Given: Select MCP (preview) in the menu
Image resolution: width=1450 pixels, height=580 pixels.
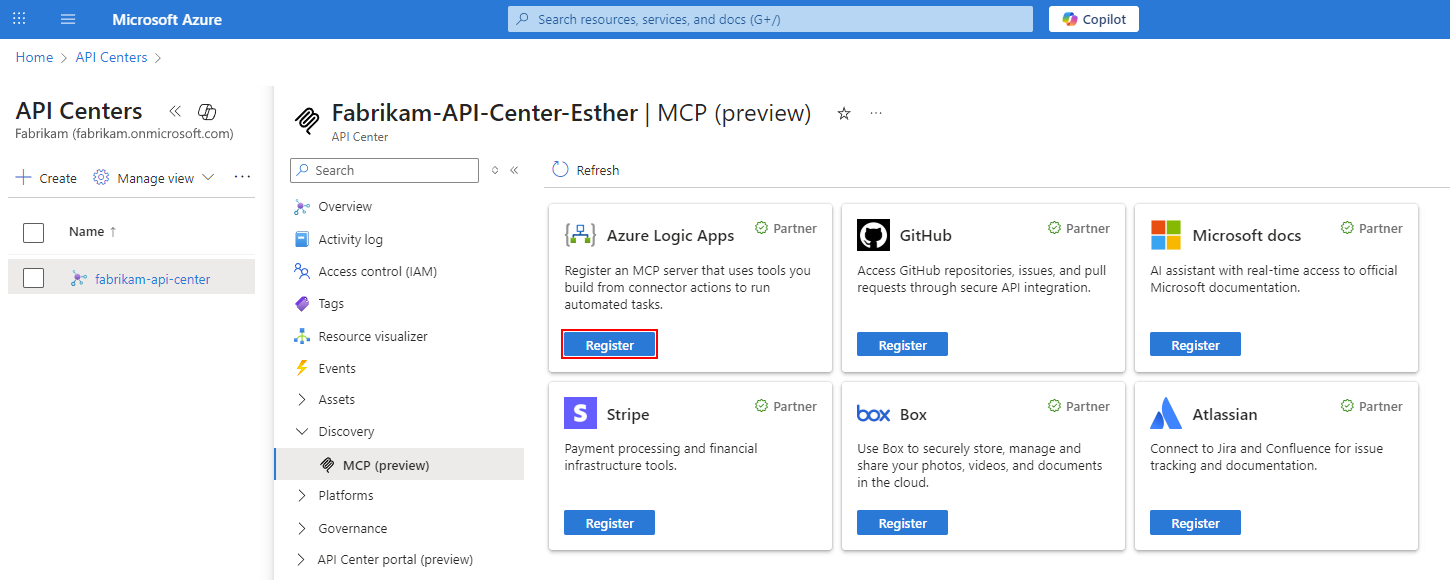Looking at the screenshot, I should tap(399, 464).
